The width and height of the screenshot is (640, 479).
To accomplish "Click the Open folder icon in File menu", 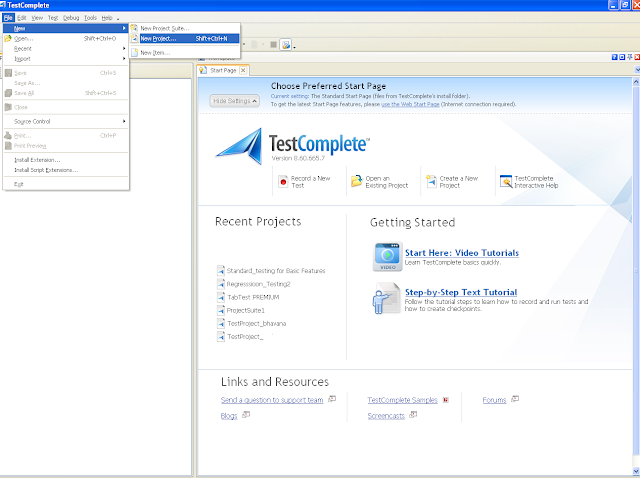I will click(x=8, y=38).
